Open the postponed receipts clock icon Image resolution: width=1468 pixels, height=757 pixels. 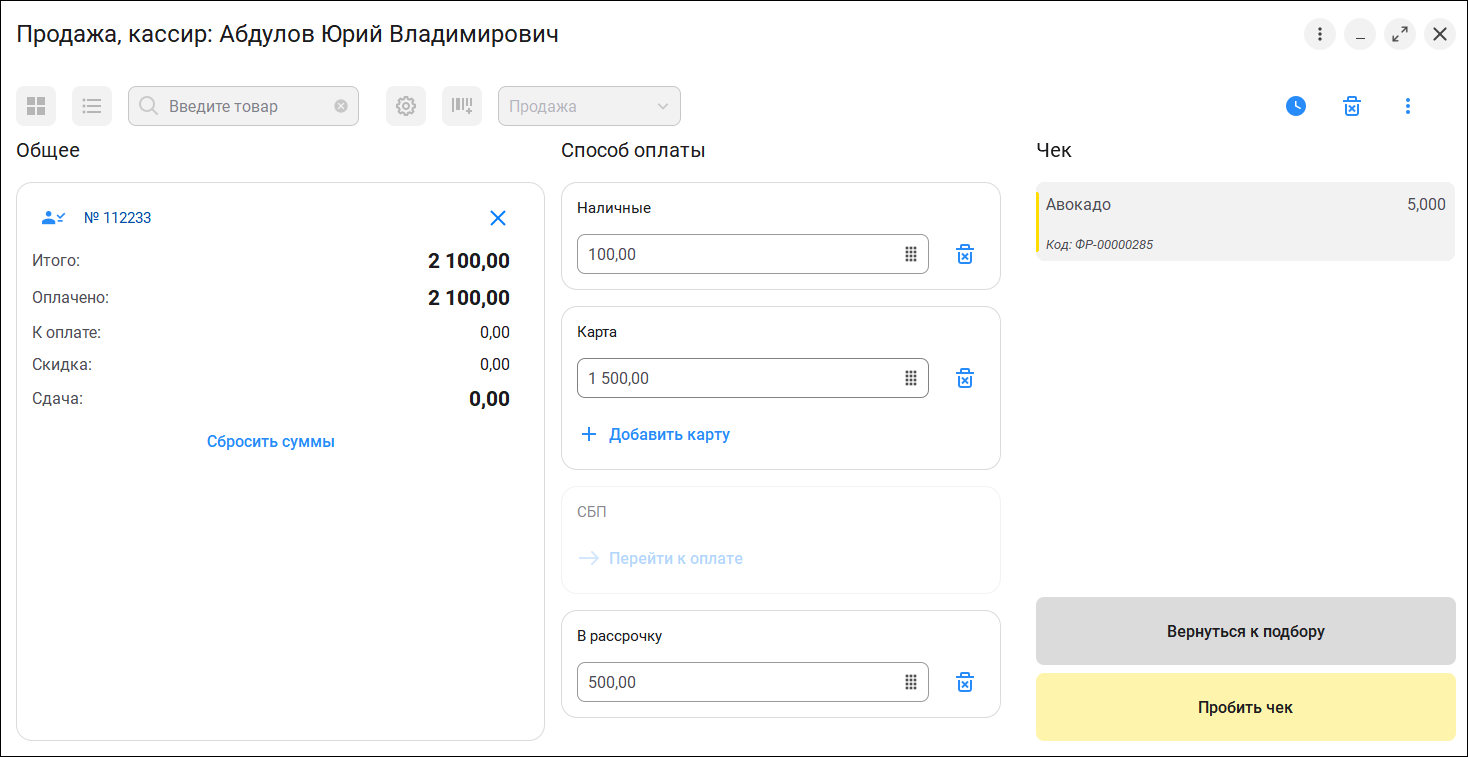click(1296, 106)
